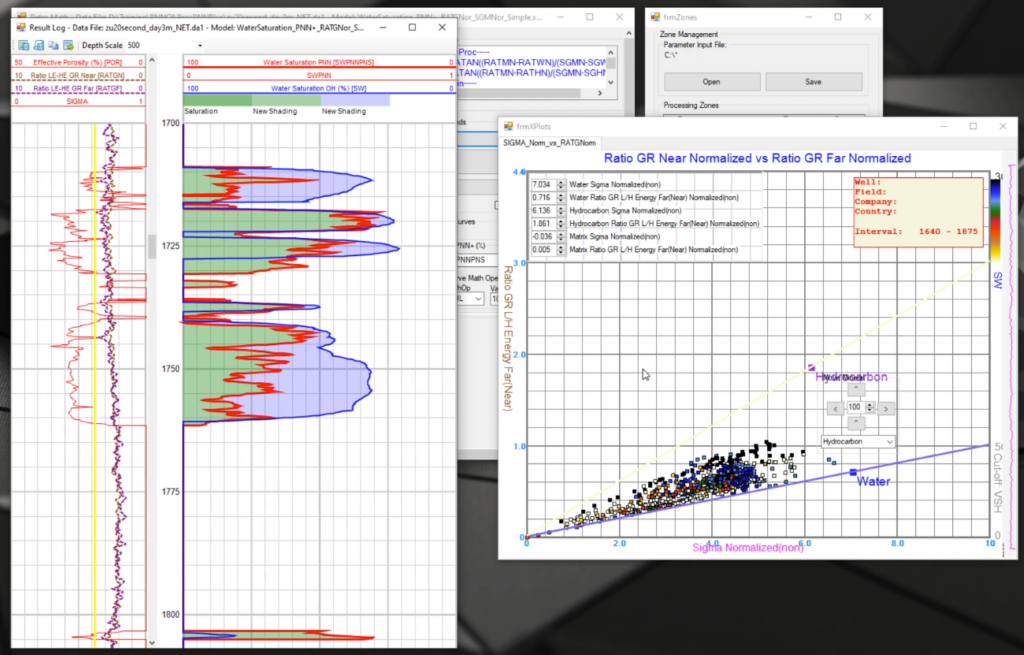The image size is (1024, 655).
Task: Minimize the frmZones window
Action: pos(808,17)
